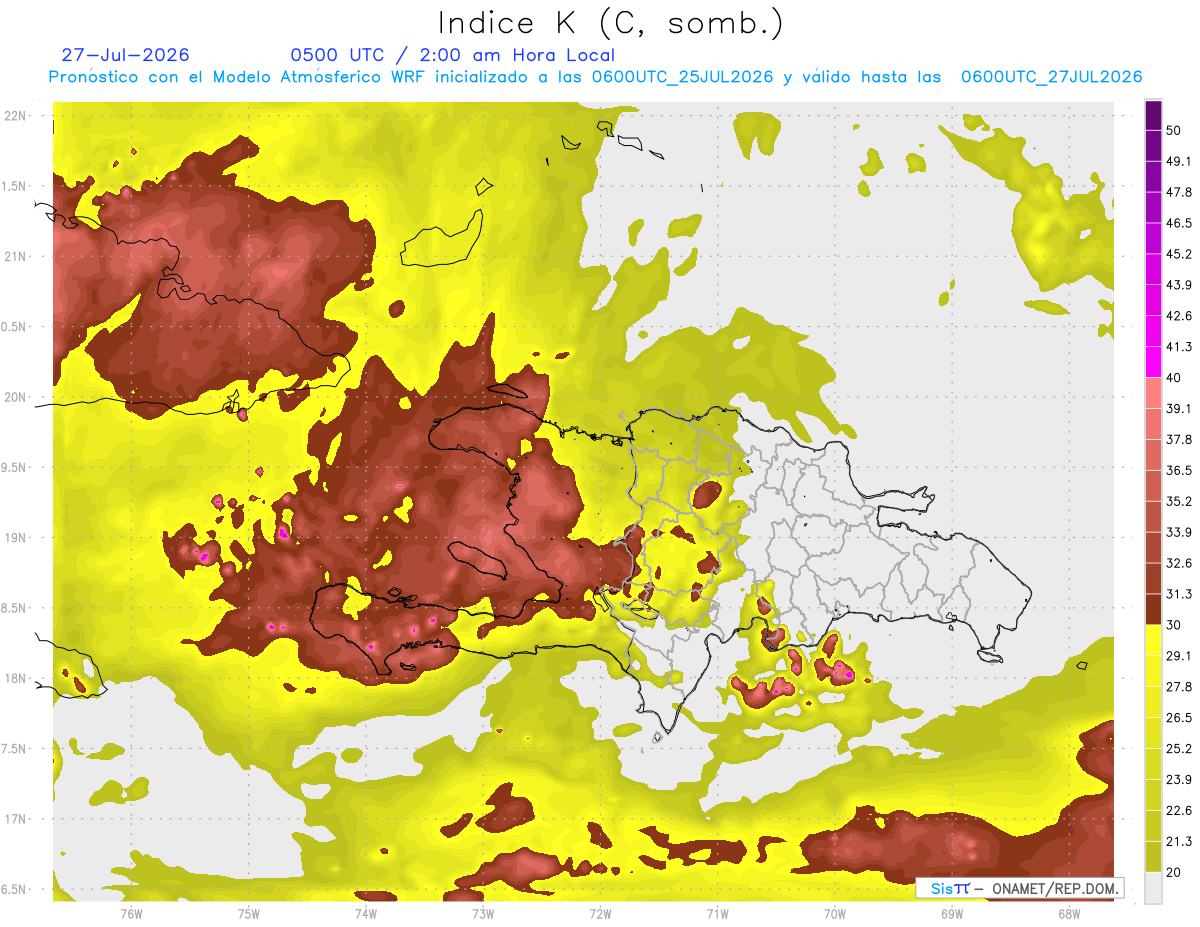Screen dimensions: 1200x927
Task: Click the "39.1" colorbar value
Action: (1179, 409)
